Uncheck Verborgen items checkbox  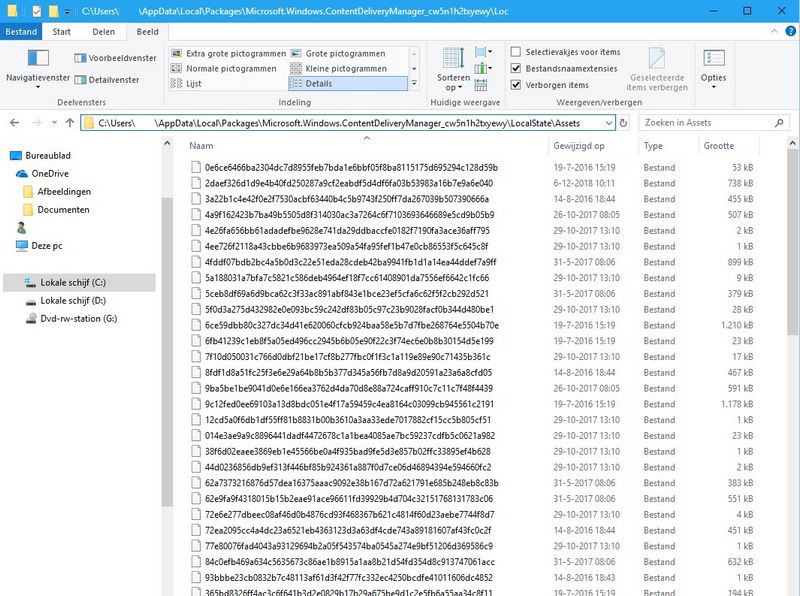click(x=516, y=85)
